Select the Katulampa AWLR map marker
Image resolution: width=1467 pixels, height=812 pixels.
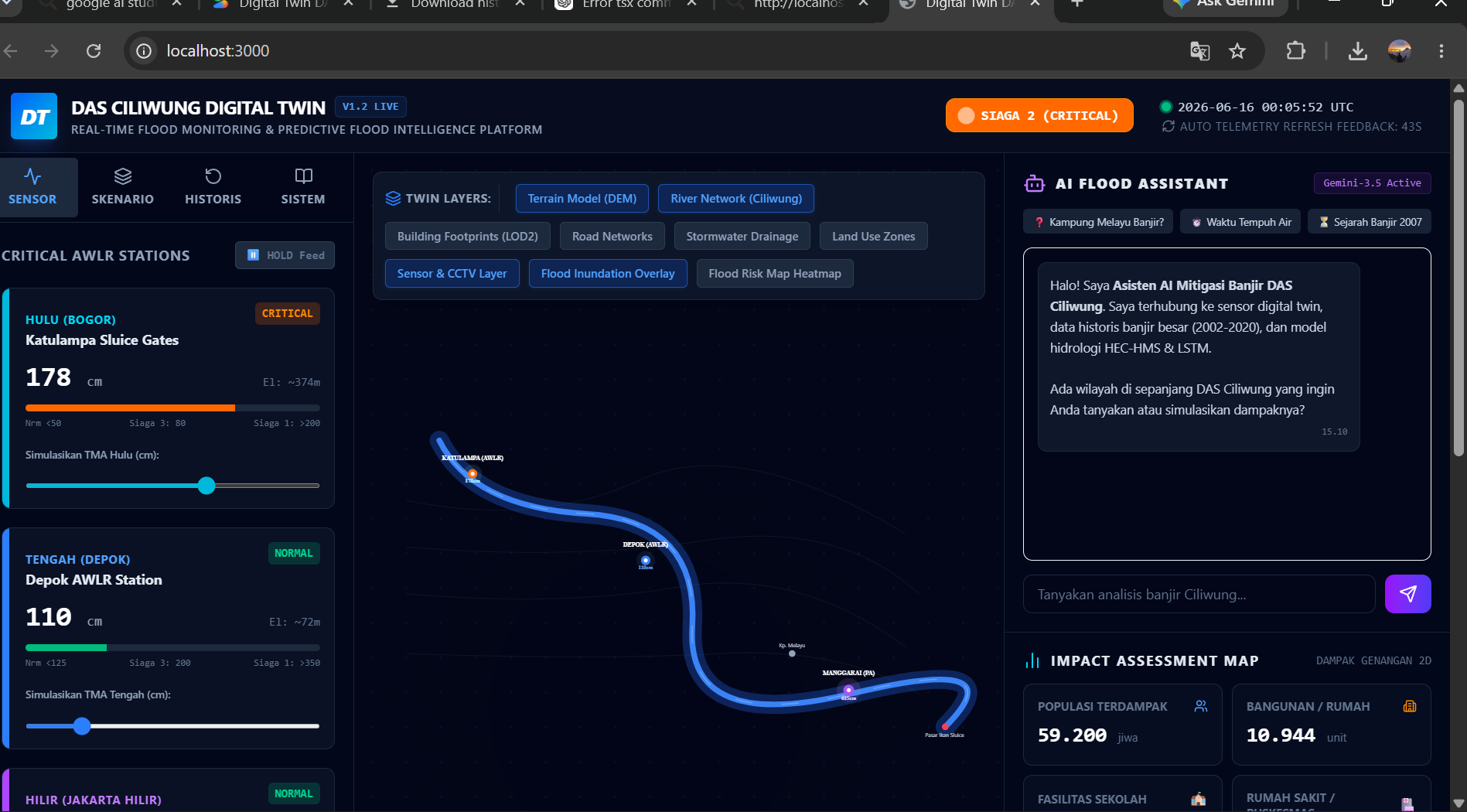tap(473, 473)
